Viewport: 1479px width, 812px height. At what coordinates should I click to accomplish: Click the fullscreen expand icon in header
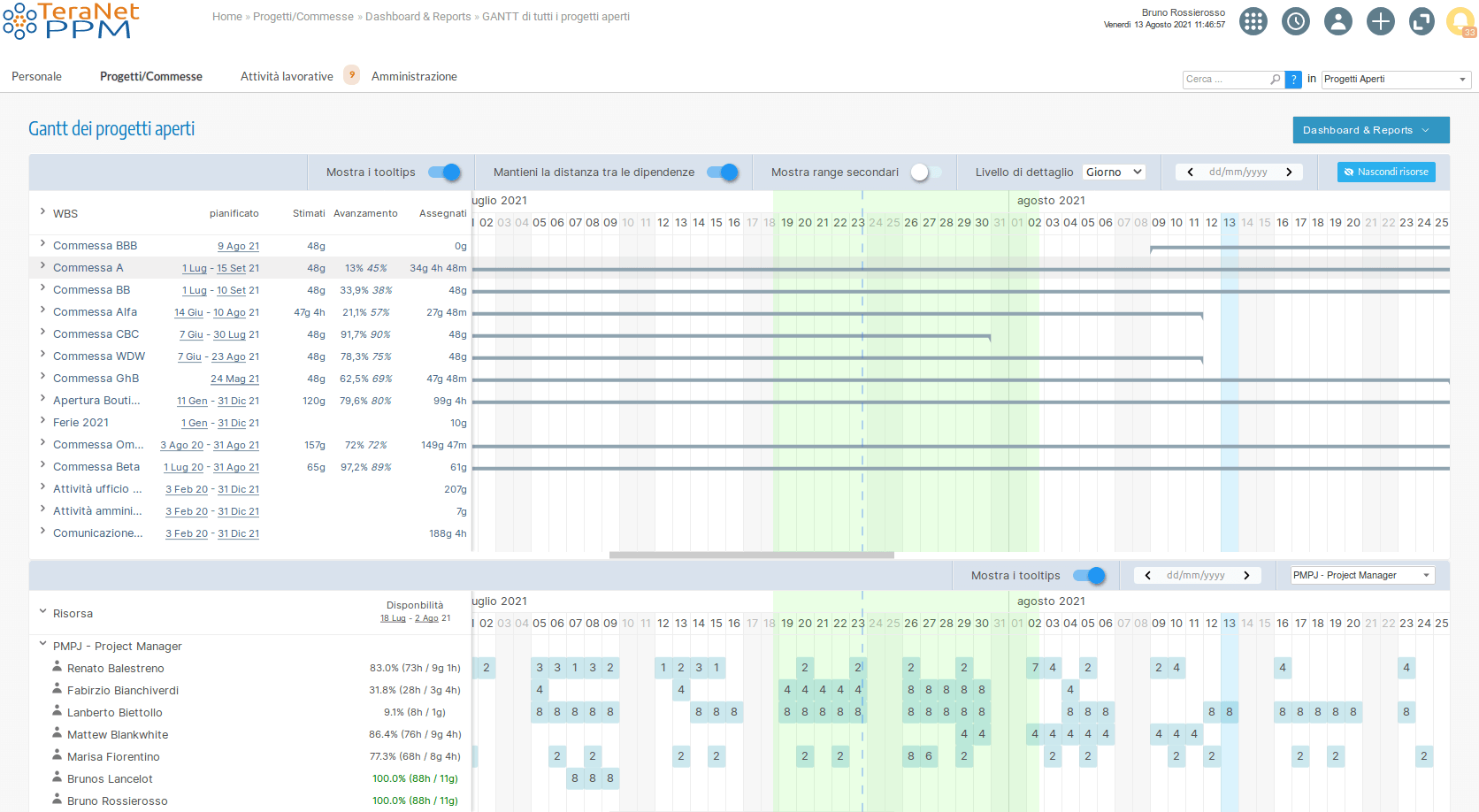(1421, 21)
